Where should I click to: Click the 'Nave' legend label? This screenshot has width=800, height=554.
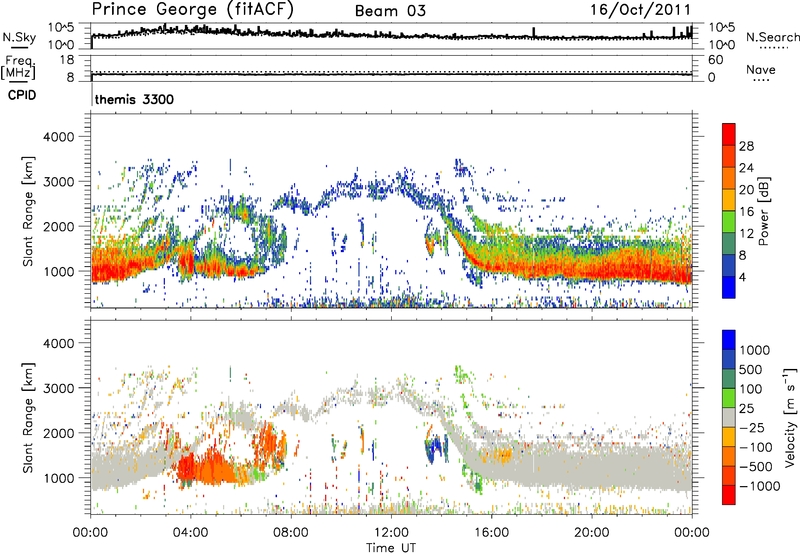coord(761,69)
